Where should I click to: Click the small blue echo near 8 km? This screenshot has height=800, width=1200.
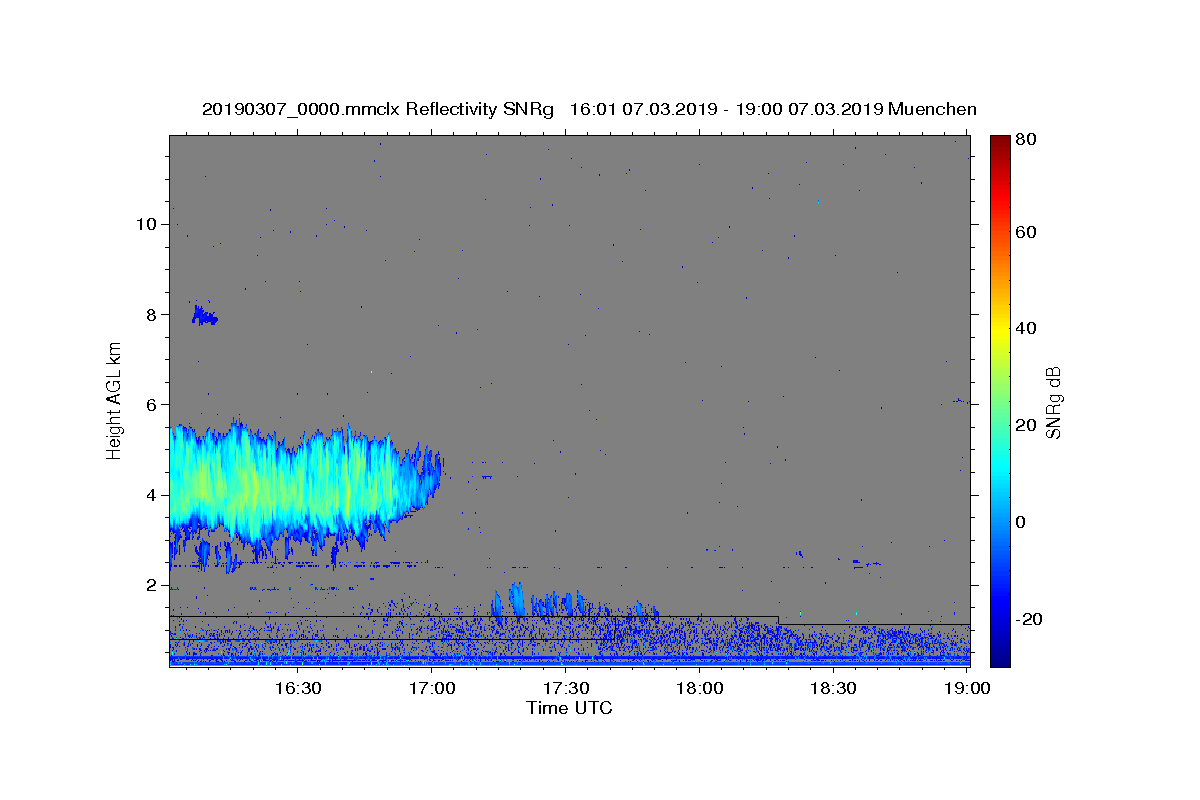point(204,316)
